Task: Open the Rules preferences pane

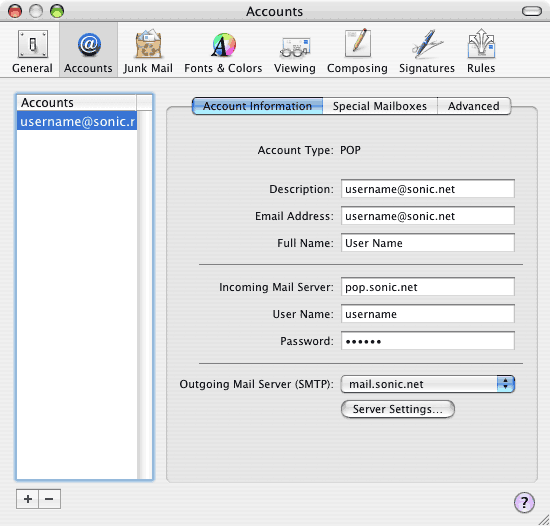Action: coord(481,51)
